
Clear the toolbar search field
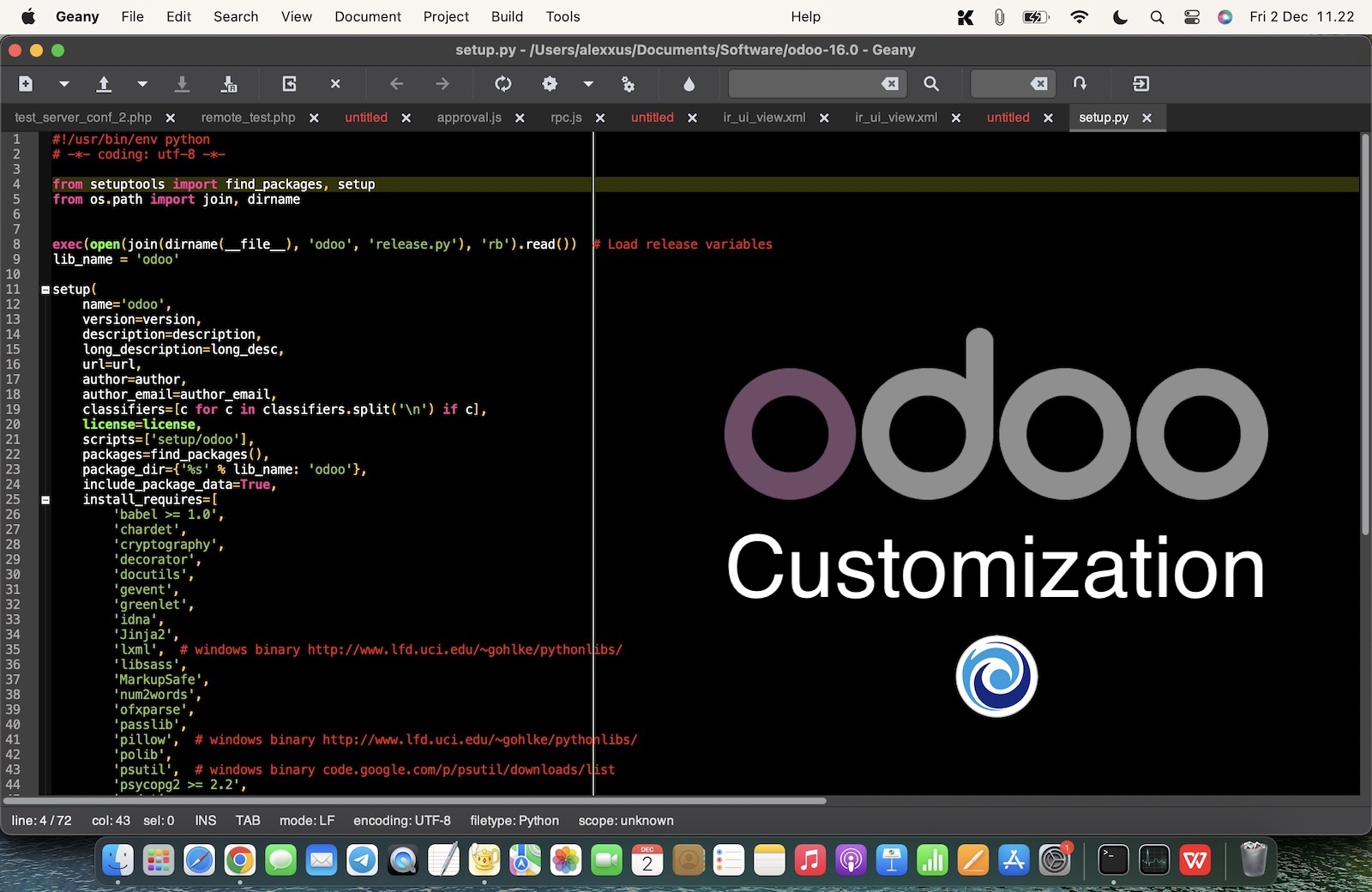coord(890,83)
